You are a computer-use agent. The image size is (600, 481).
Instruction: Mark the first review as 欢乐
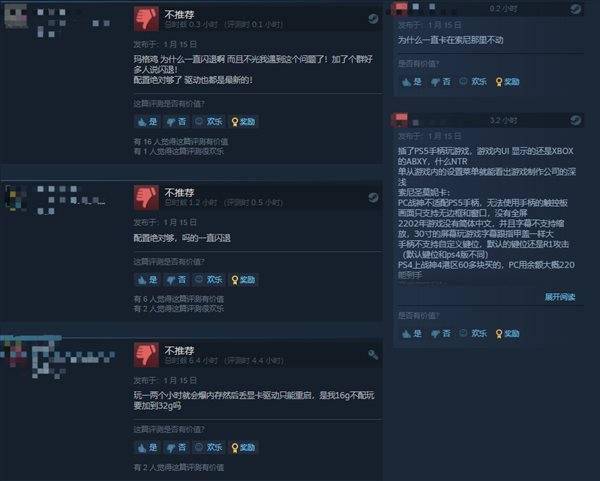coord(209,122)
